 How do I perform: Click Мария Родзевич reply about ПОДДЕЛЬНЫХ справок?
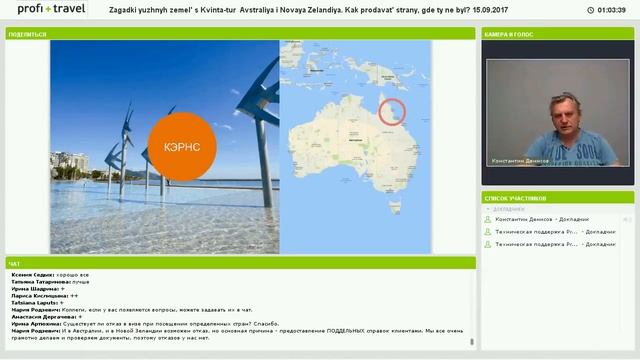[x=238, y=334]
